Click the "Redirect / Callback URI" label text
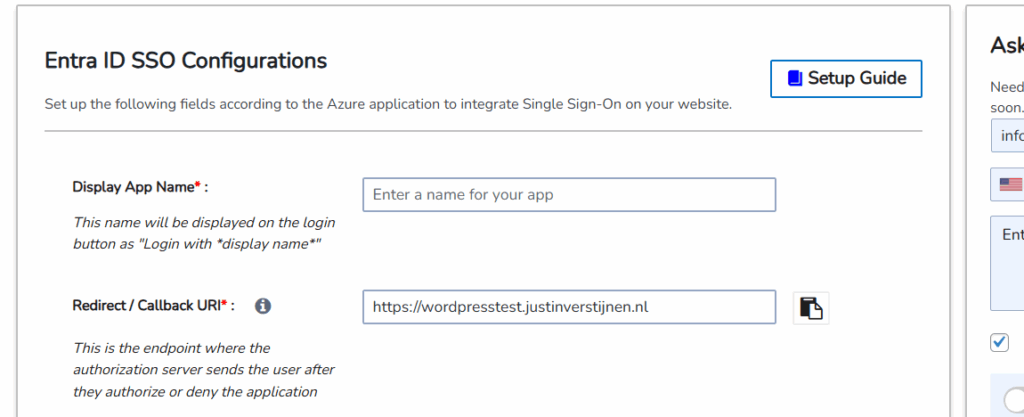The height and width of the screenshot is (417, 1024). point(153,306)
